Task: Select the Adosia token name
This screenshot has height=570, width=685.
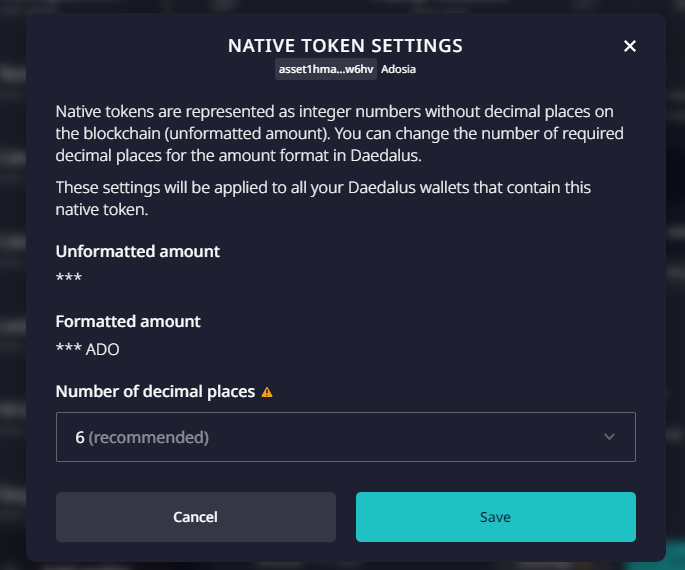Action: click(398, 70)
